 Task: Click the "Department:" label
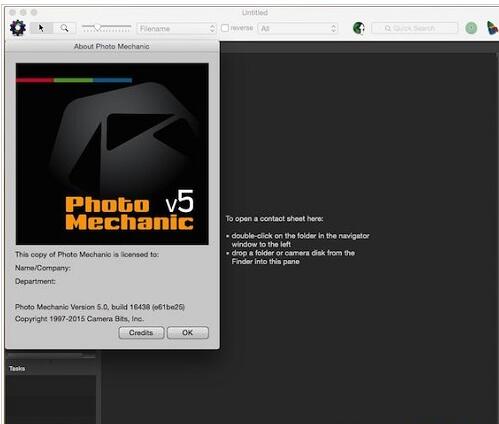click(x=35, y=281)
